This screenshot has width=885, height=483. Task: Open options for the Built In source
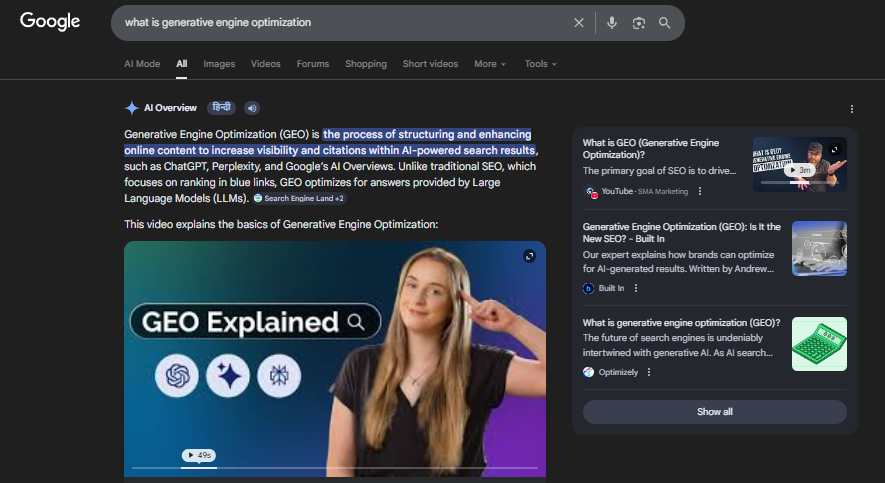[636, 288]
